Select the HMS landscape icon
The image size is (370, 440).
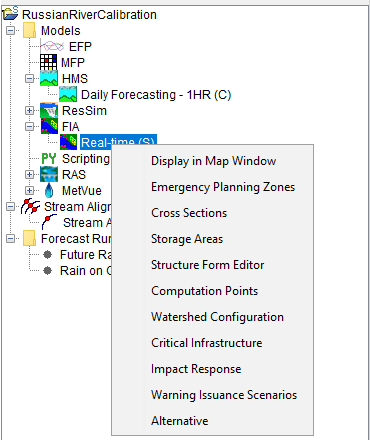[49, 78]
